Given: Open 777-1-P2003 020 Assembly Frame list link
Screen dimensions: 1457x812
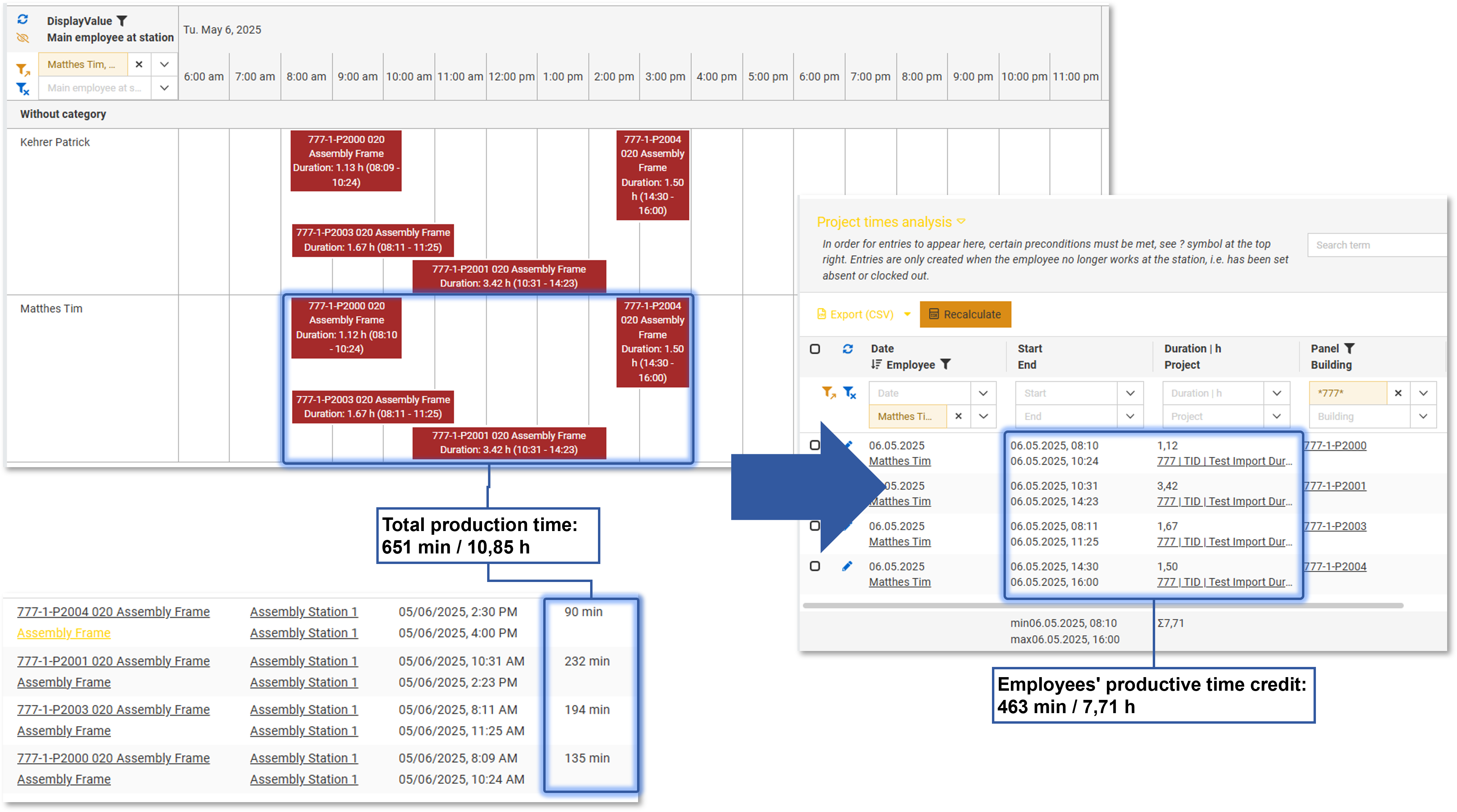Looking at the screenshot, I should pos(113,710).
